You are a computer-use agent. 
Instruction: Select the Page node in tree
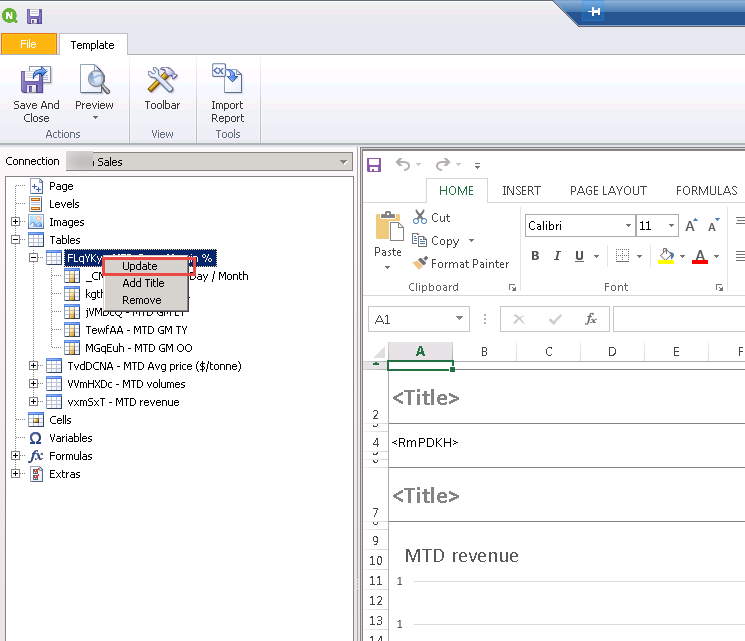pyautogui.click(x=61, y=186)
